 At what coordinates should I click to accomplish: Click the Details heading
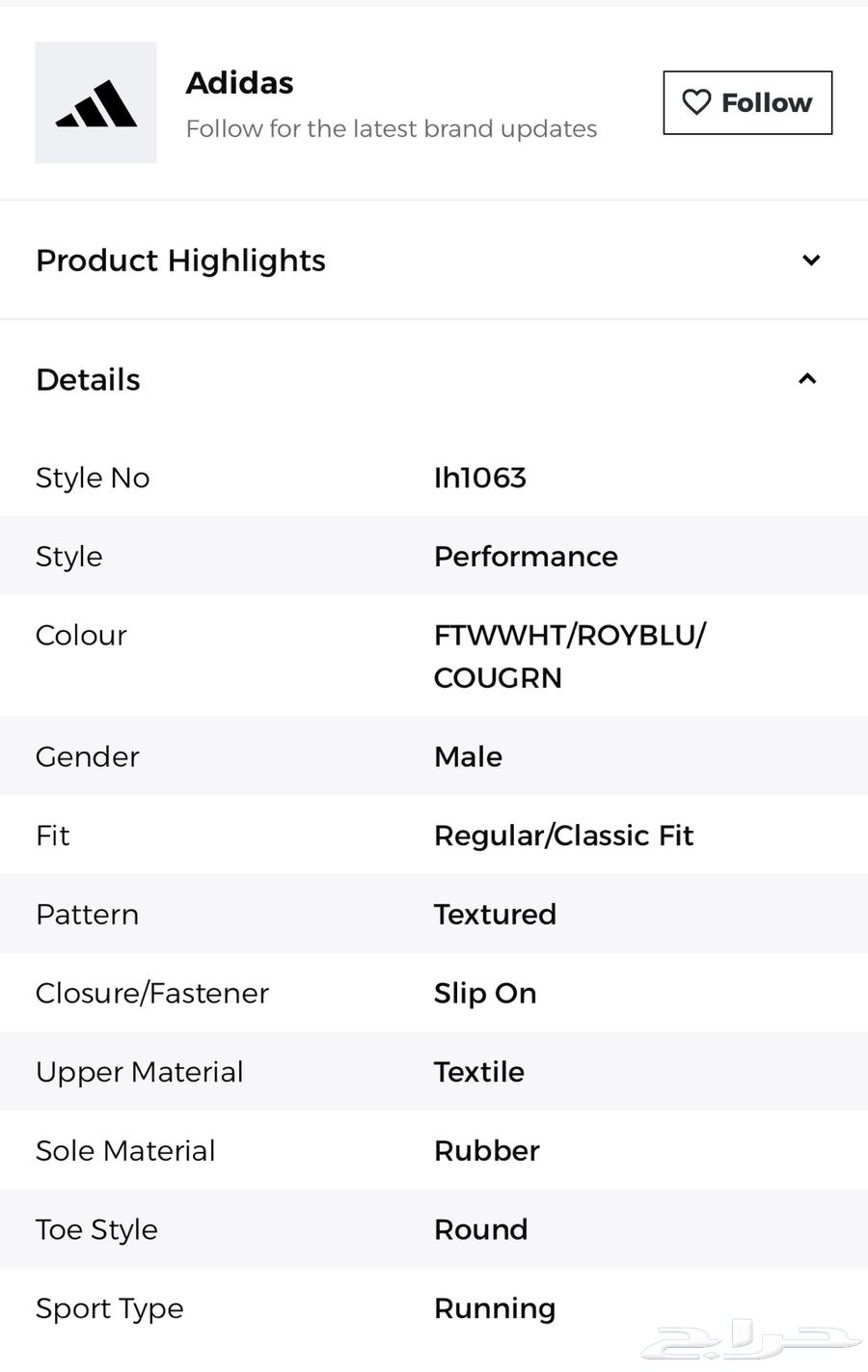click(x=88, y=379)
